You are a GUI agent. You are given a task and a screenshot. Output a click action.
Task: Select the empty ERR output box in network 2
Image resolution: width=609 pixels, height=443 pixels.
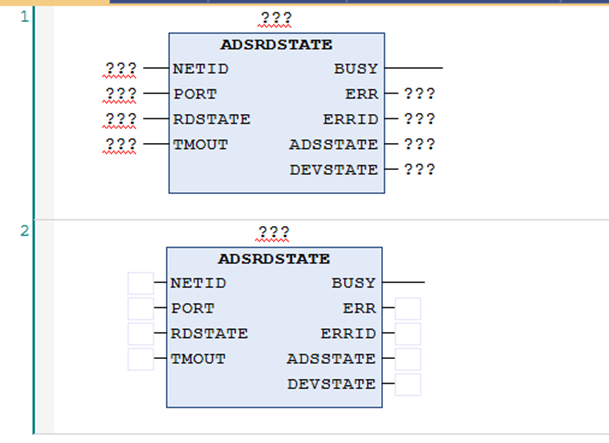click(408, 308)
